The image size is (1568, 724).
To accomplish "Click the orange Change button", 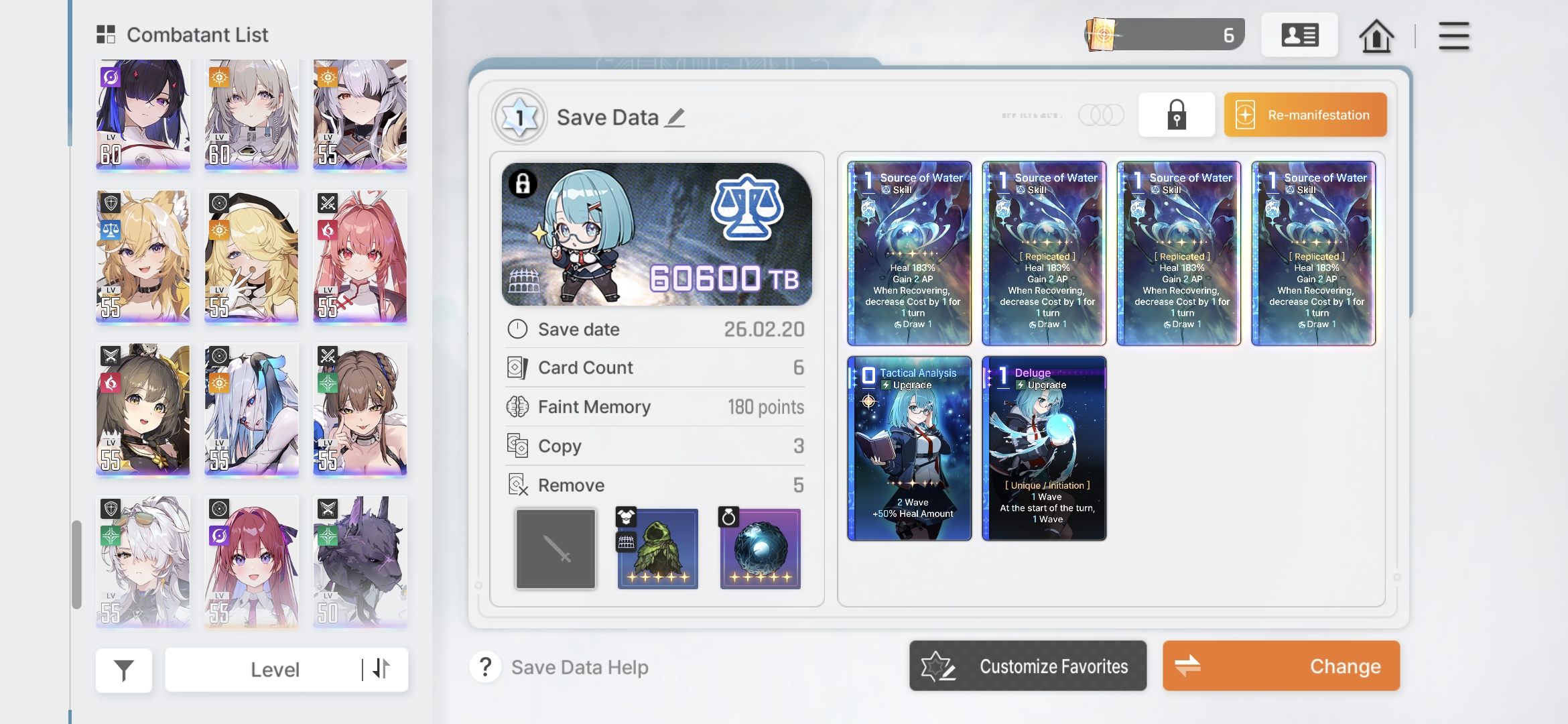I will click(x=1281, y=666).
